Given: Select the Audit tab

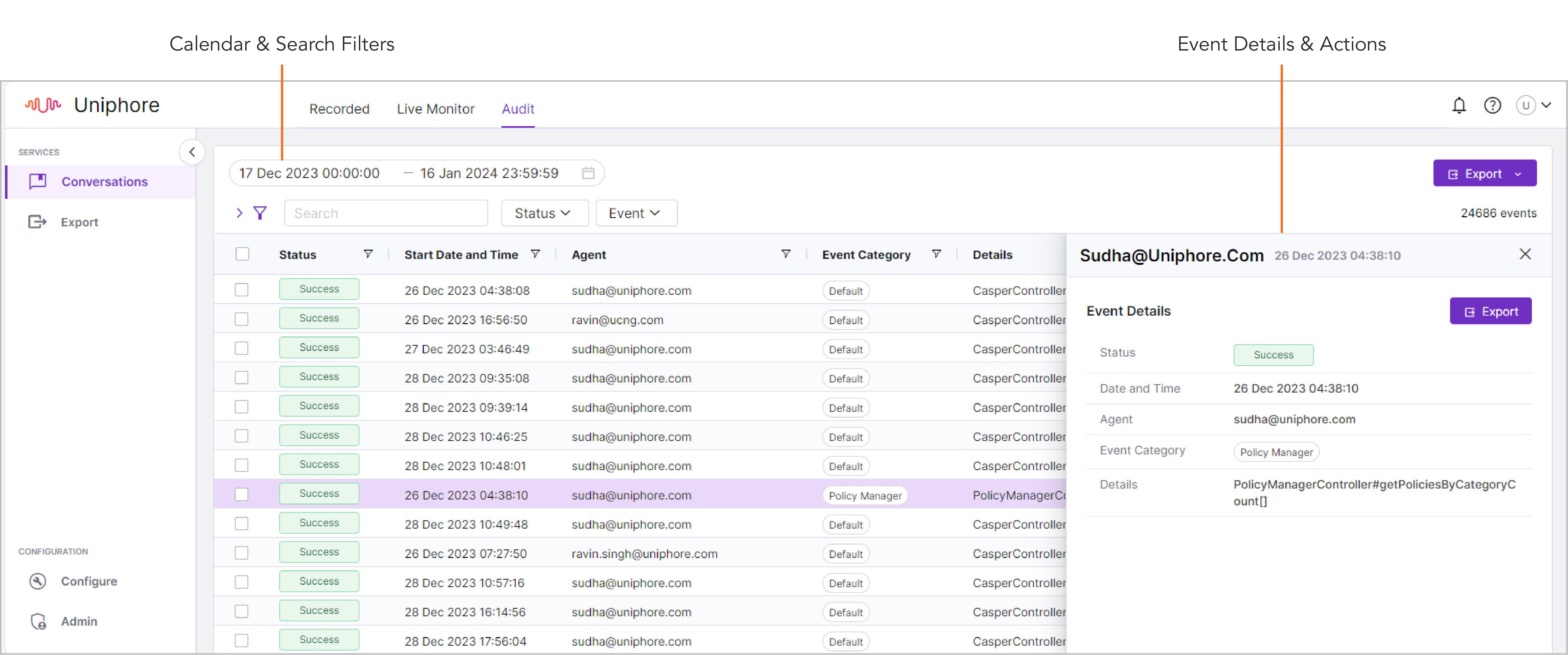Looking at the screenshot, I should click(x=518, y=109).
